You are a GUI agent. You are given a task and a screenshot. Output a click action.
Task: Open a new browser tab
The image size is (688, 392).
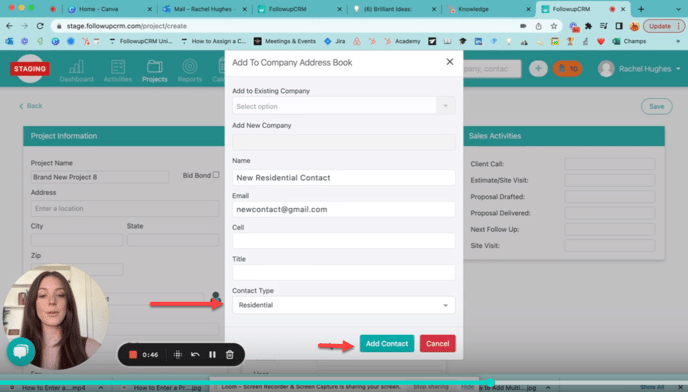click(x=641, y=9)
